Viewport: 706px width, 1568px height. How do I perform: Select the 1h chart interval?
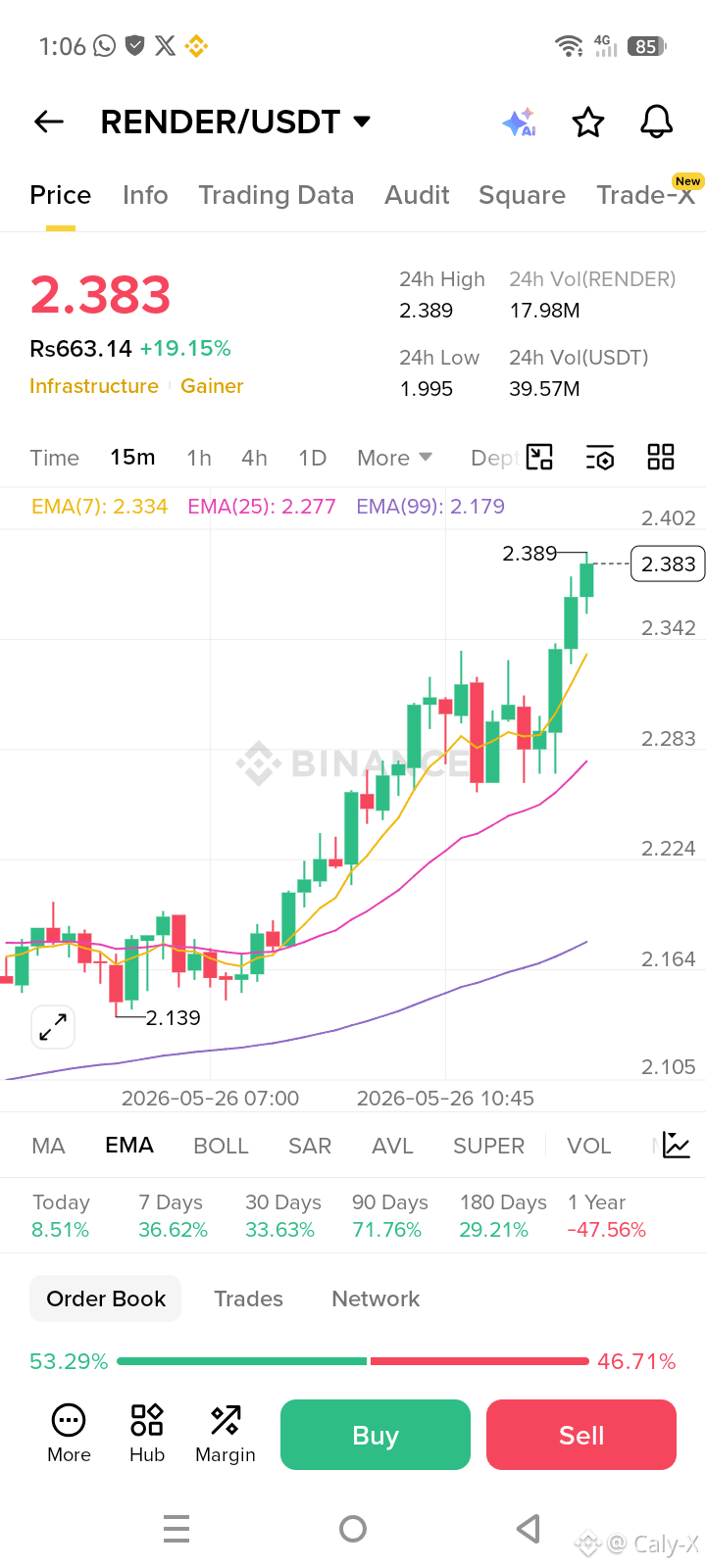[199, 458]
